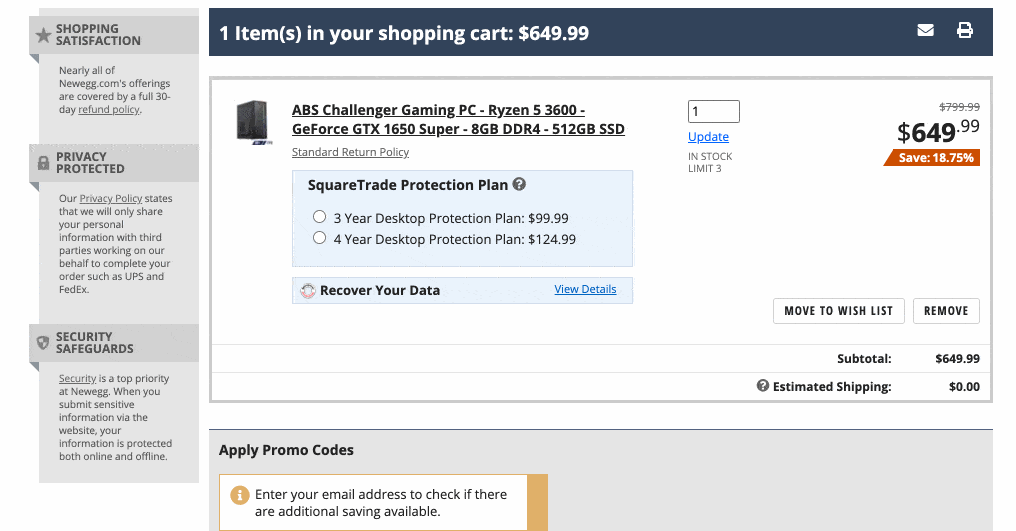Click the Security Safeguards shield icon
The image size is (1016, 531).
tap(43, 343)
